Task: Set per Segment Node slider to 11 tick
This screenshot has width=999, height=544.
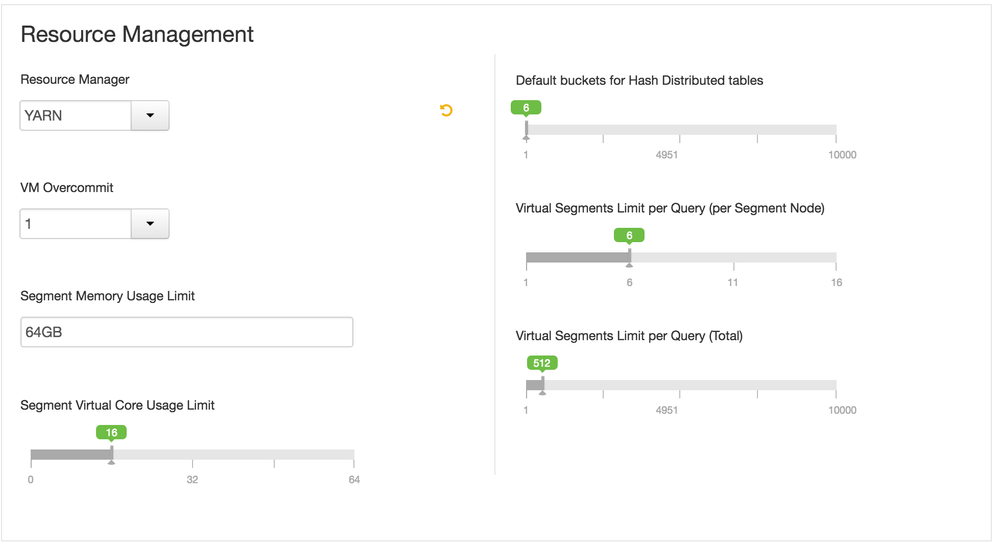Action: pos(733,258)
